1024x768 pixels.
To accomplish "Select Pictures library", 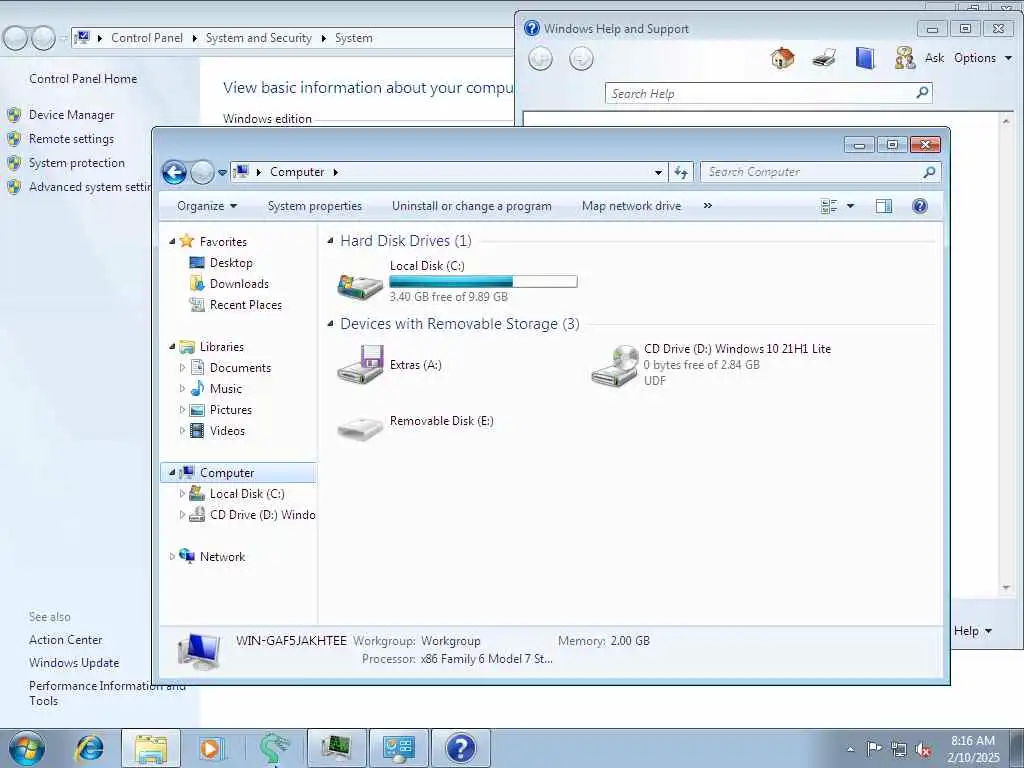I will click(x=231, y=410).
